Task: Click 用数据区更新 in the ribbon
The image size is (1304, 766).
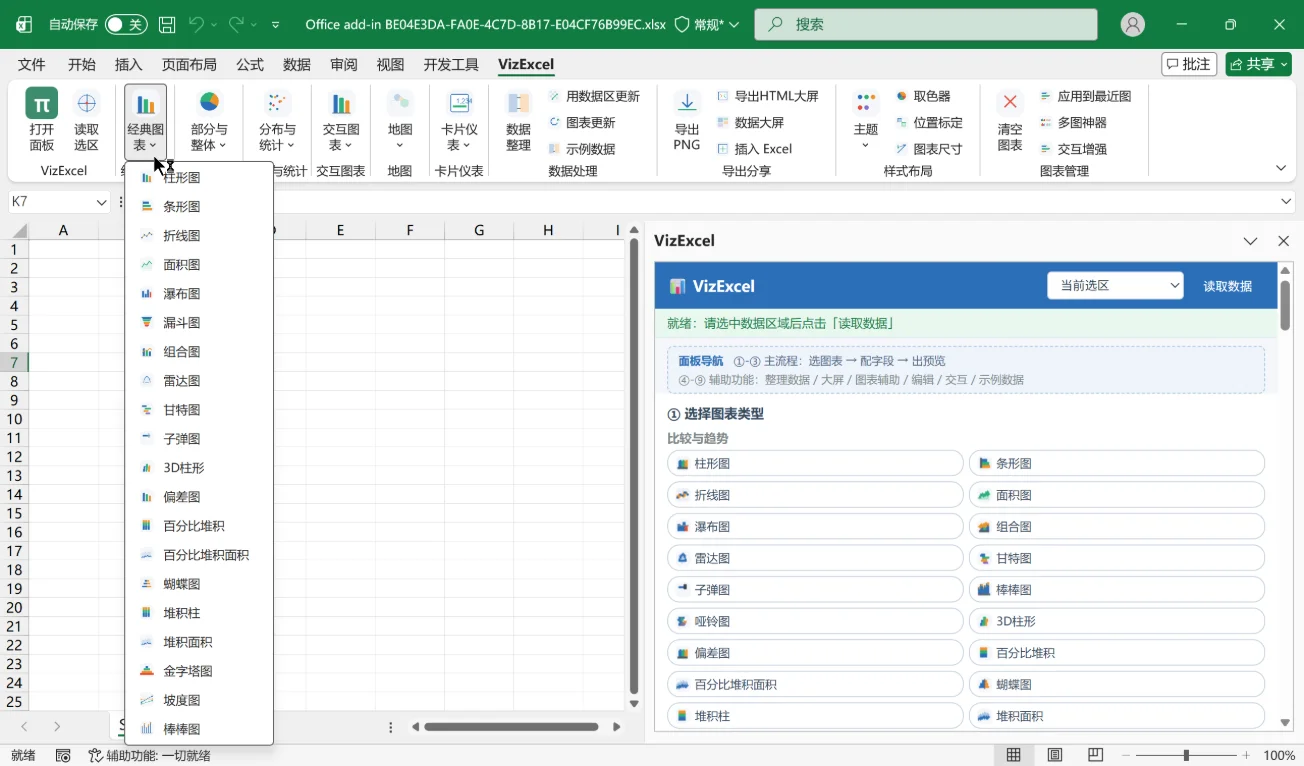Action: (x=594, y=96)
